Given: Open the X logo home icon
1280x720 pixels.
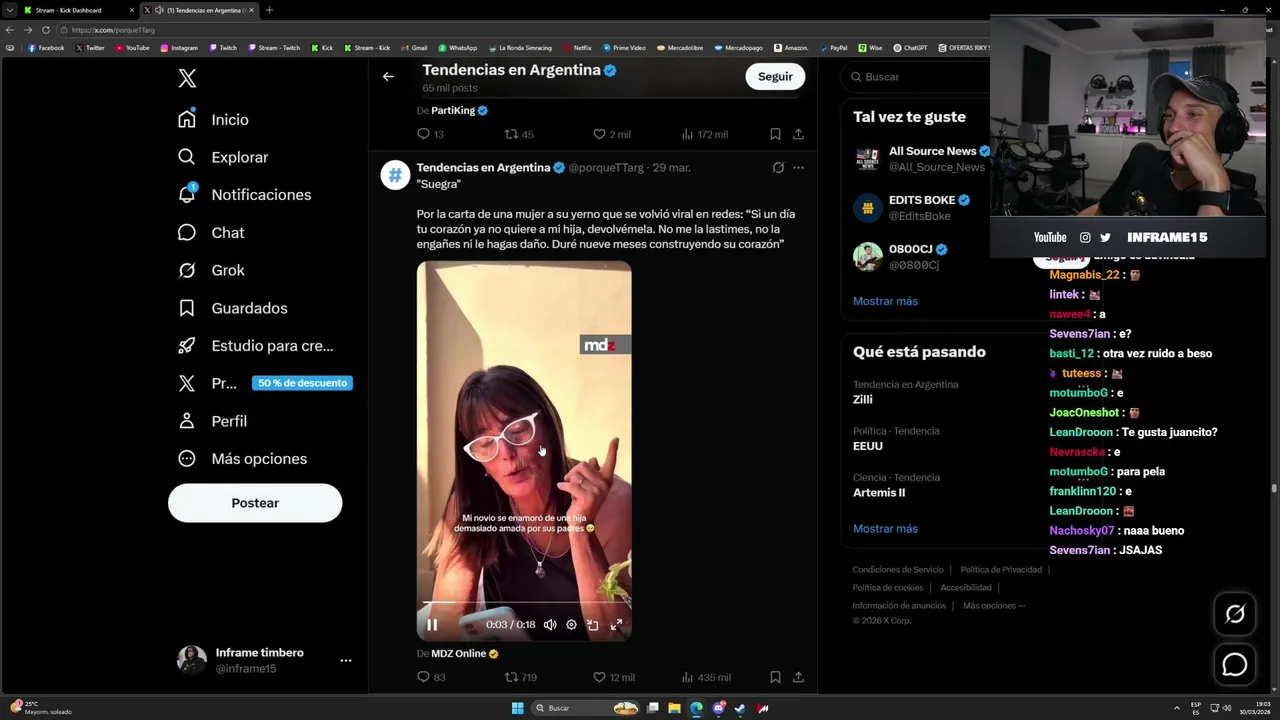Looking at the screenshot, I should (187, 79).
